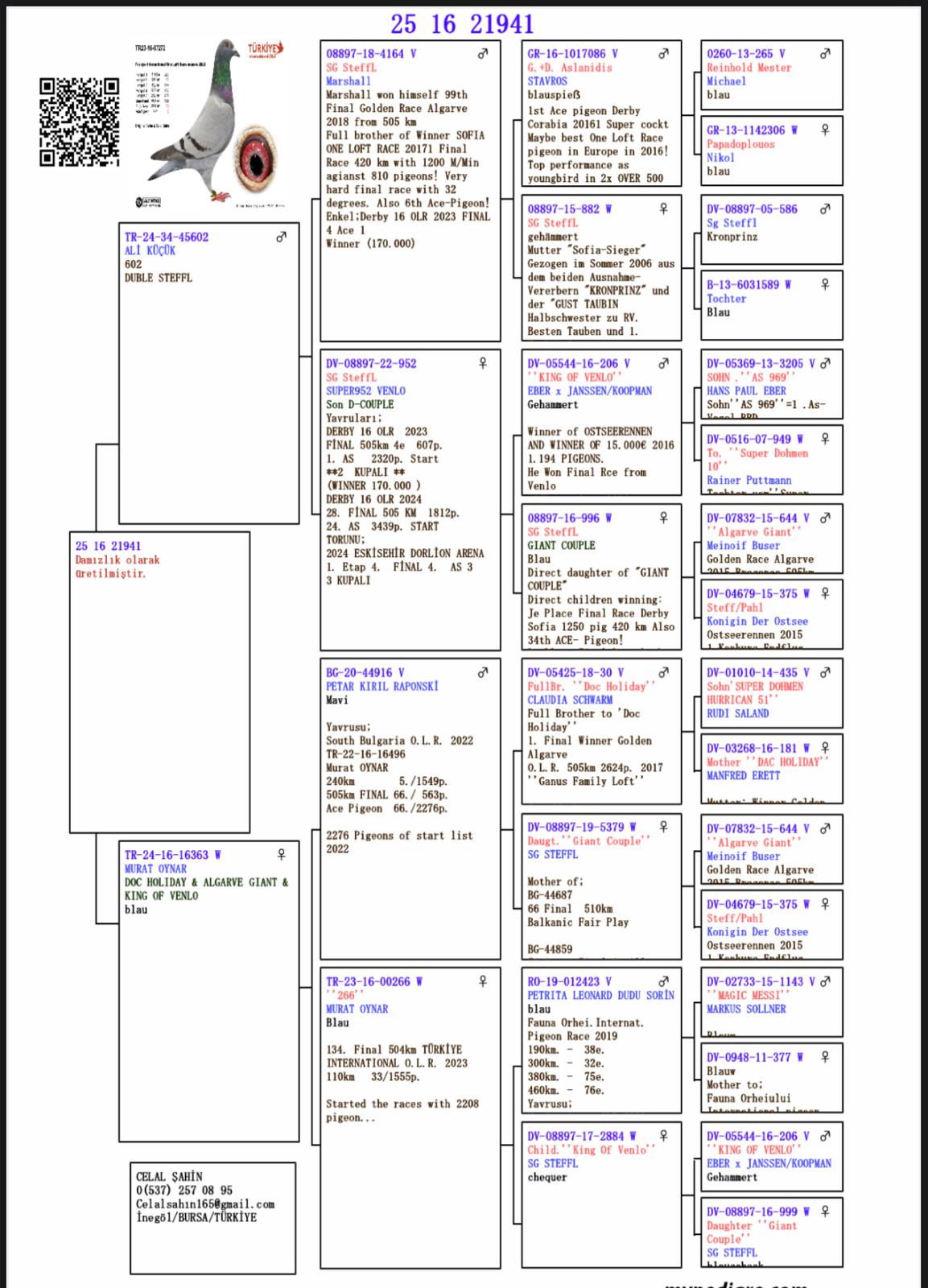Viewport: 928px width, 1288px height.
Task: Select the PETAR KIRIL RAPONSKİ owner name
Action: point(382,687)
